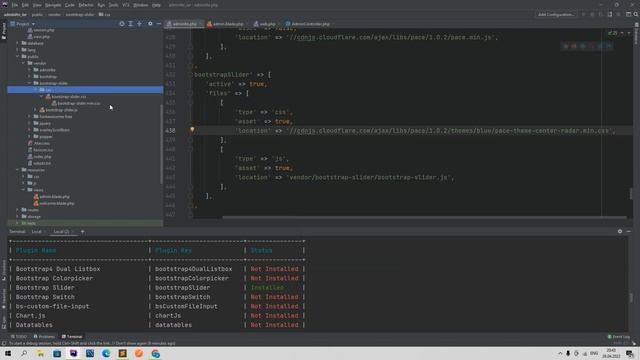This screenshot has height=360, width=640.
Task: Click the Project tree vertical scrollbar
Action: coord(162,143)
